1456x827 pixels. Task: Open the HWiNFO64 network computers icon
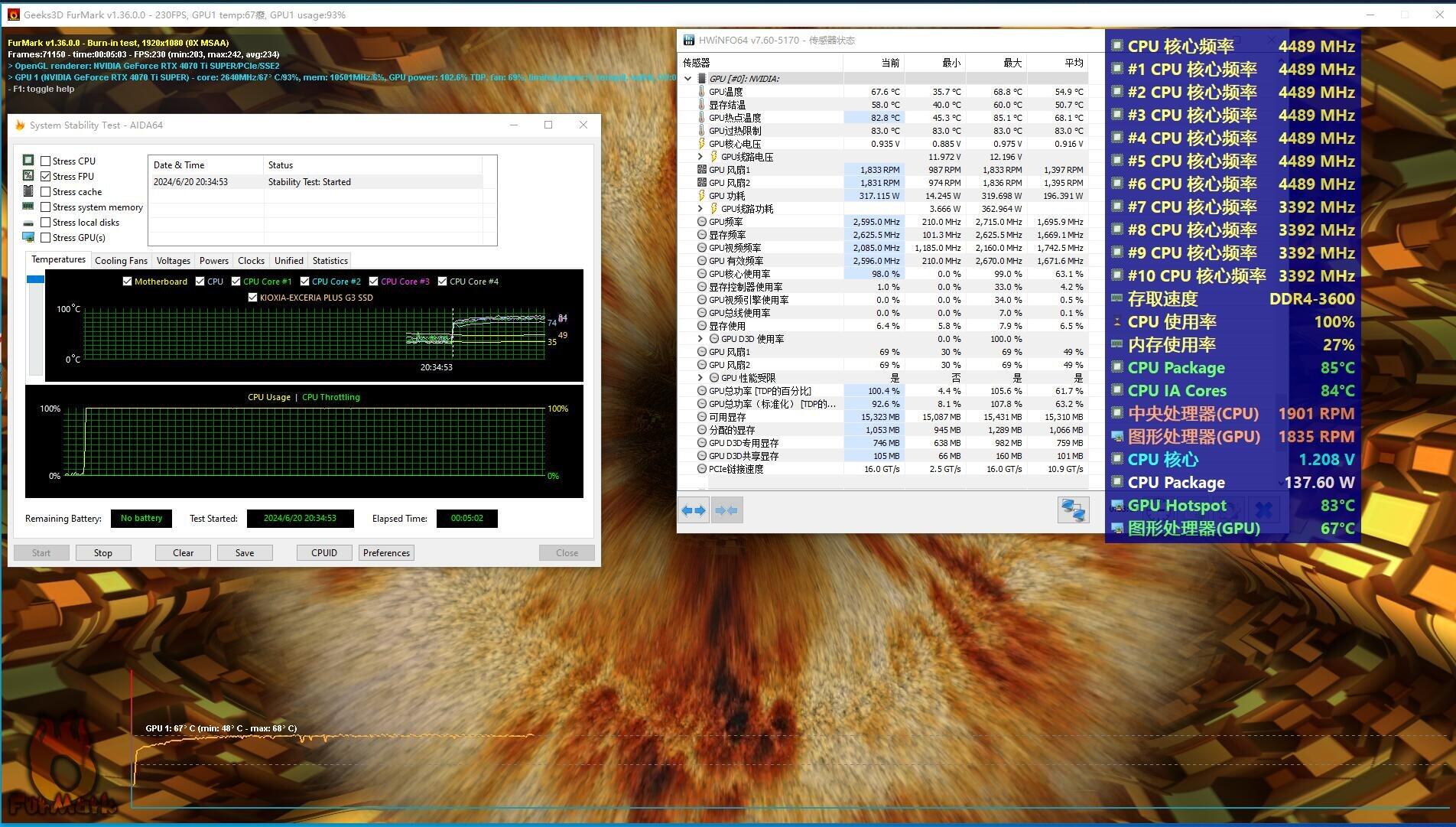pyautogui.click(x=1073, y=510)
